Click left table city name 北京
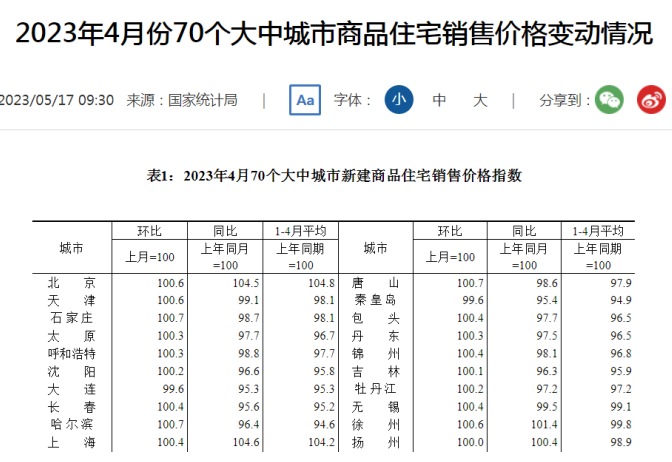The image size is (672, 462). tap(72, 283)
